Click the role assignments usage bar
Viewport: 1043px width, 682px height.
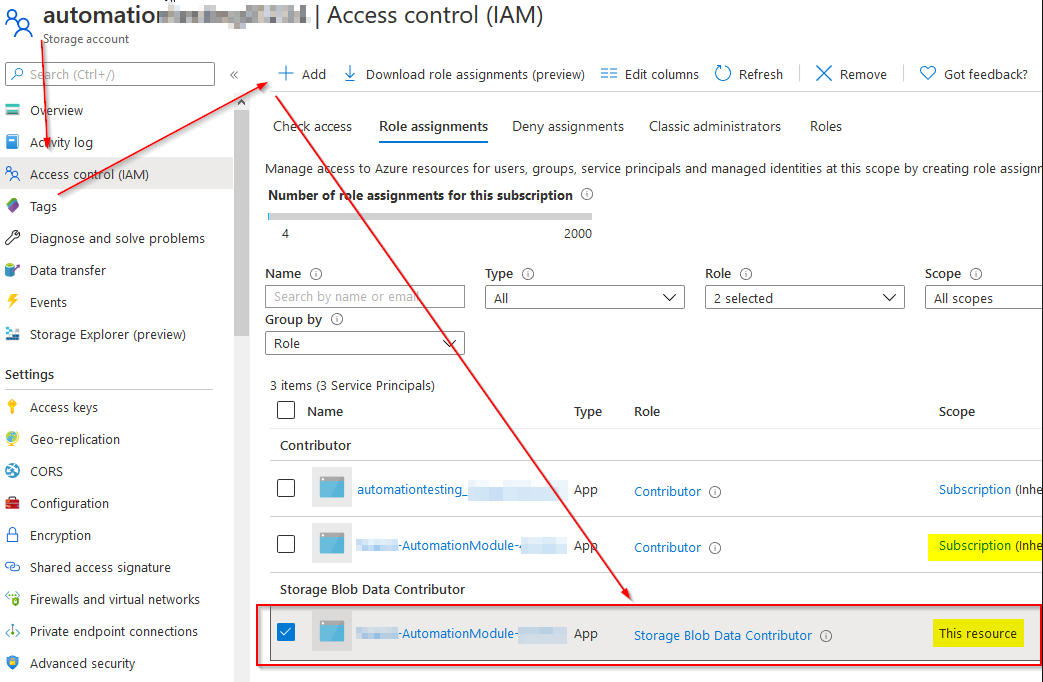(x=430, y=216)
